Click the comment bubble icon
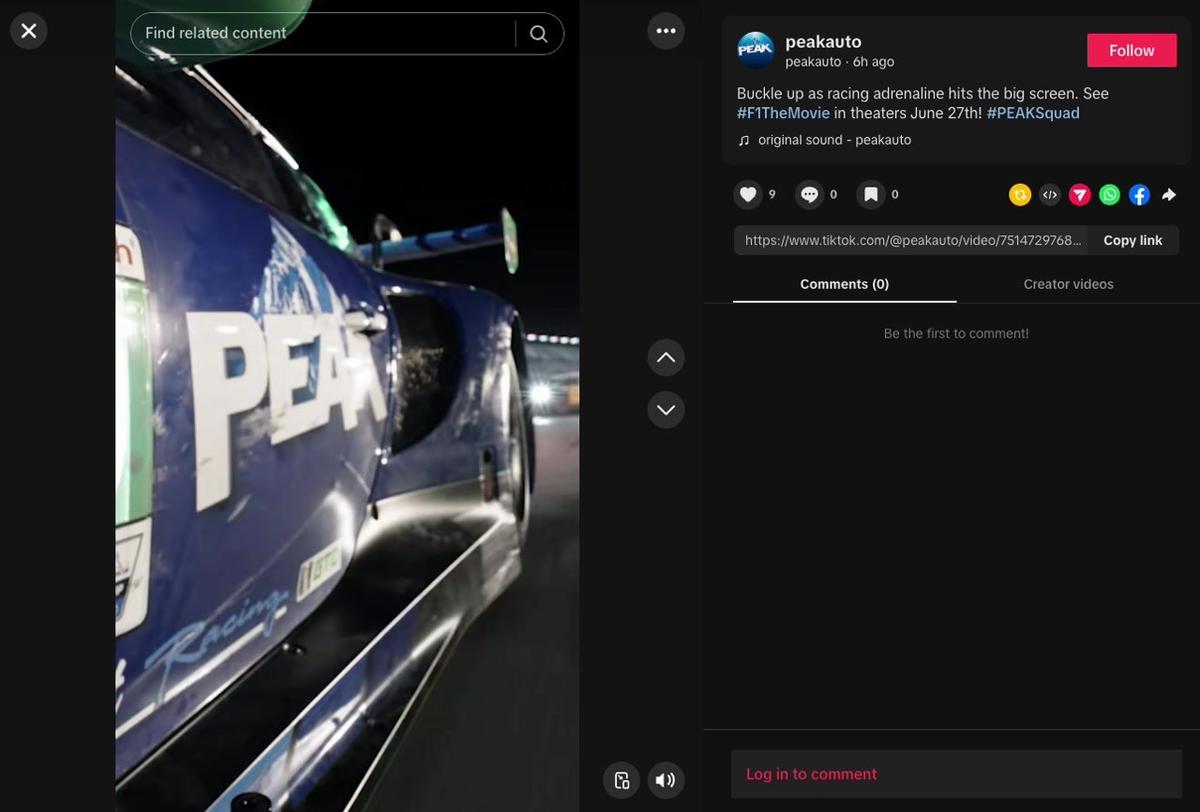Viewport: 1200px width, 812px height. click(x=810, y=194)
